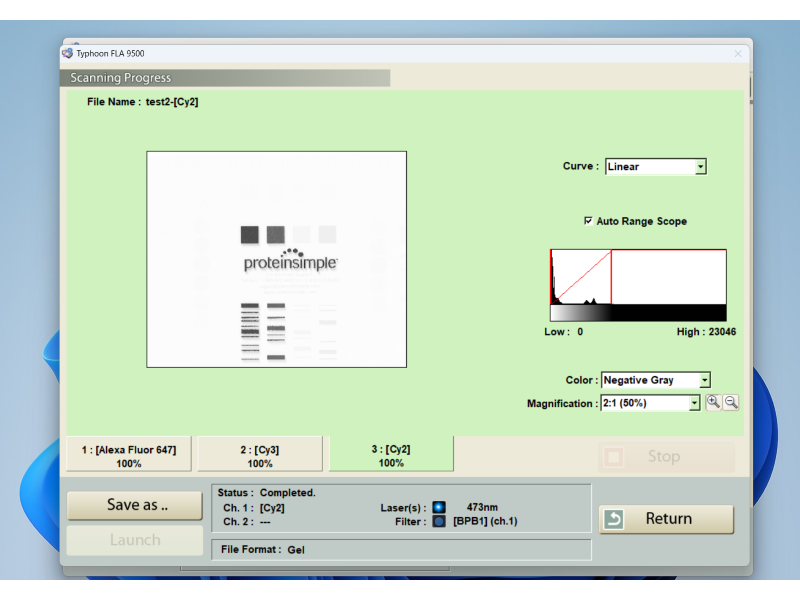Click the zoom in magnifier icon

click(x=713, y=403)
